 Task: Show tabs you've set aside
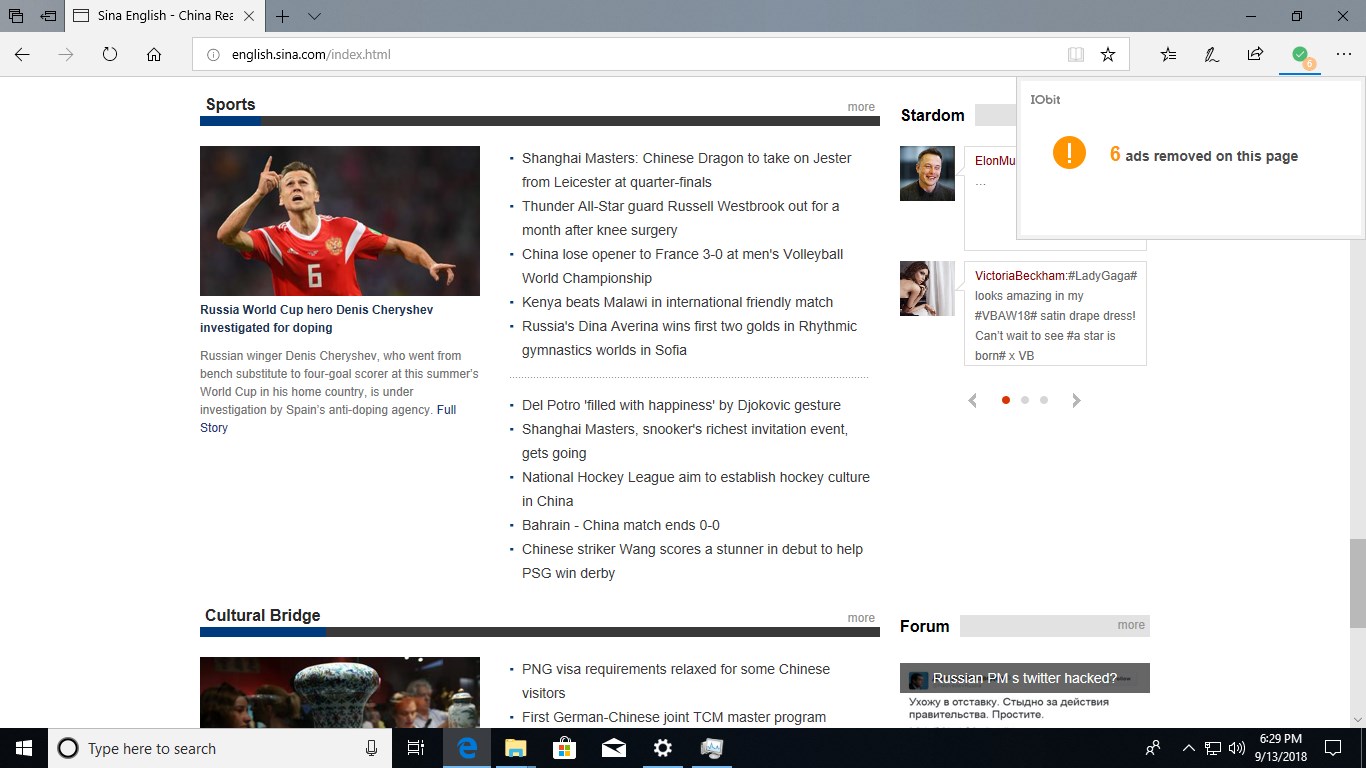point(16,16)
